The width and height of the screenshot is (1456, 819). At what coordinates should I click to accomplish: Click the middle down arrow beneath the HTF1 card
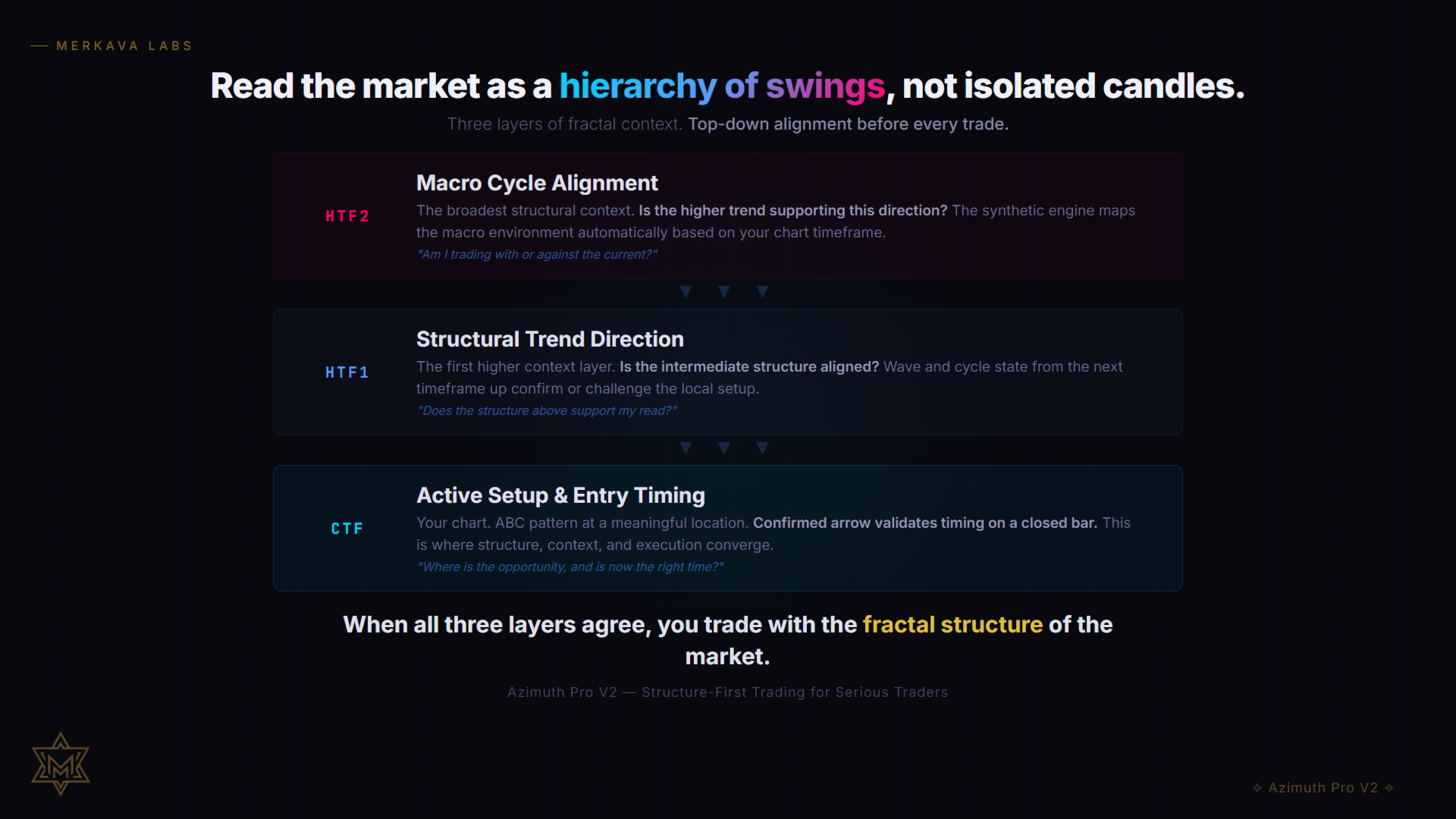click(x=724, y=448)
